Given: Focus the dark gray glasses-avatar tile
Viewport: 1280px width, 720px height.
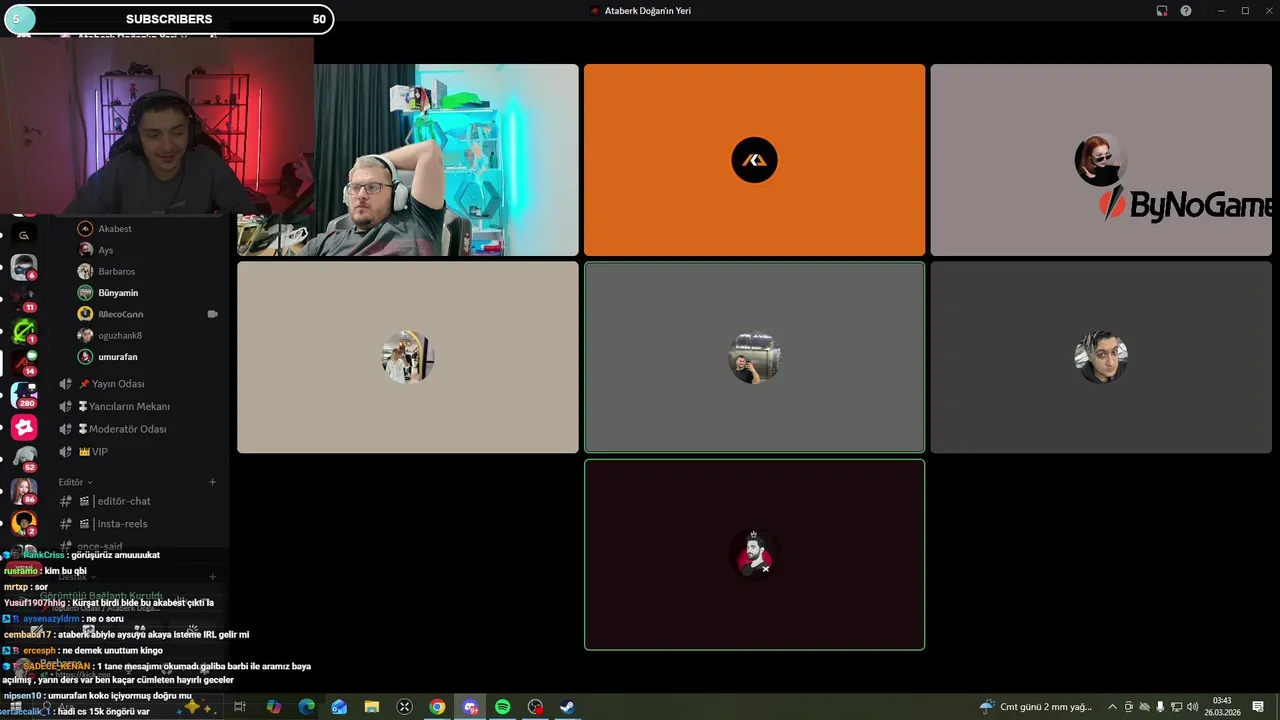Looking at the screenshot, I should 1101,357.
